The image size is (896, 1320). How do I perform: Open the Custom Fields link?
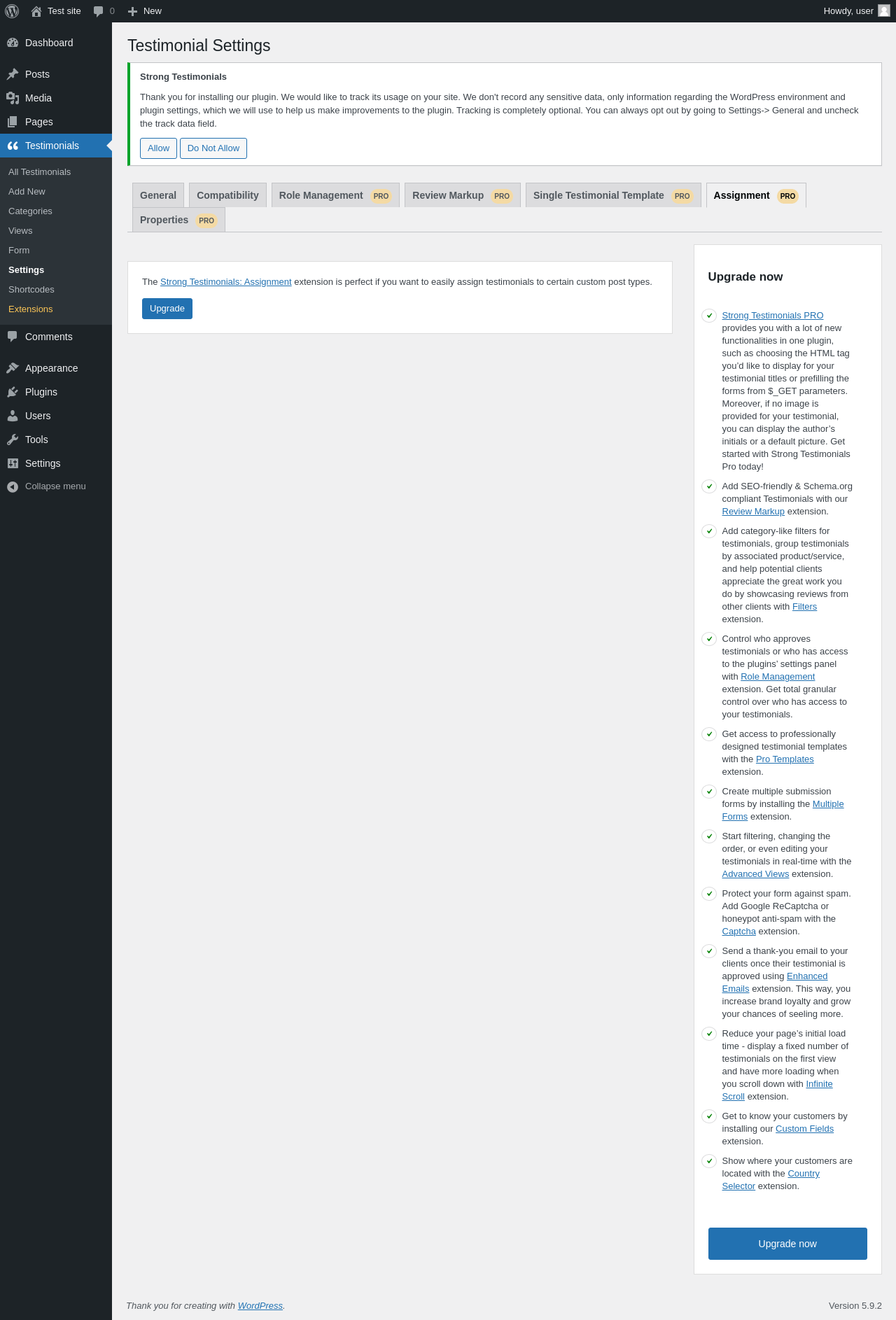[804, 1129]
